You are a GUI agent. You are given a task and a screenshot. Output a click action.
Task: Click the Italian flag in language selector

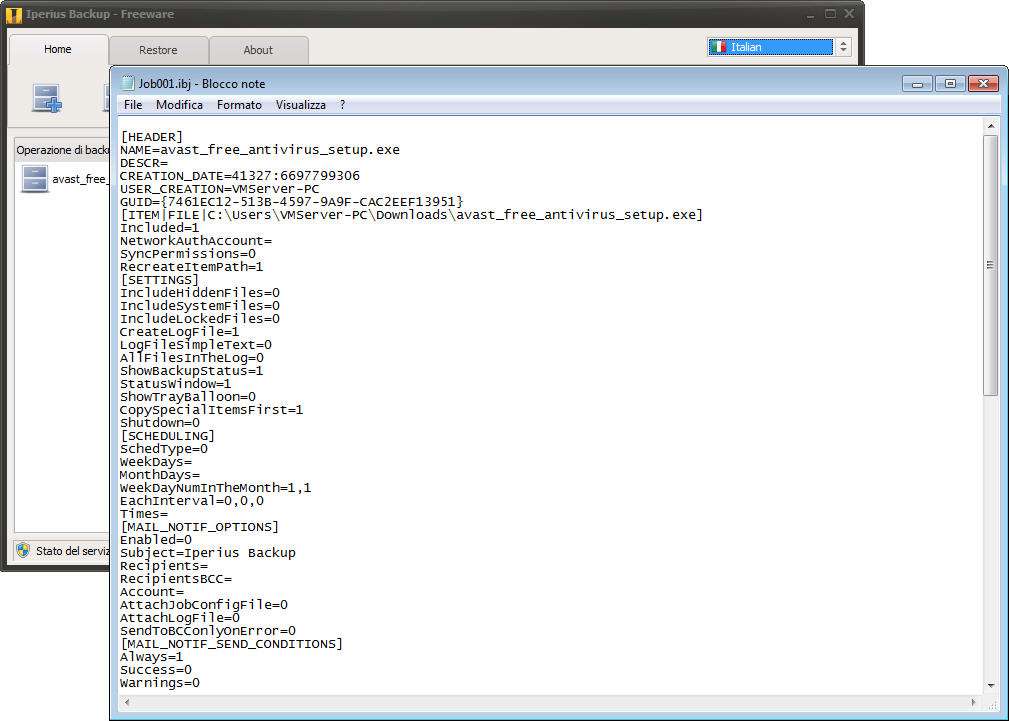point(718,47)
